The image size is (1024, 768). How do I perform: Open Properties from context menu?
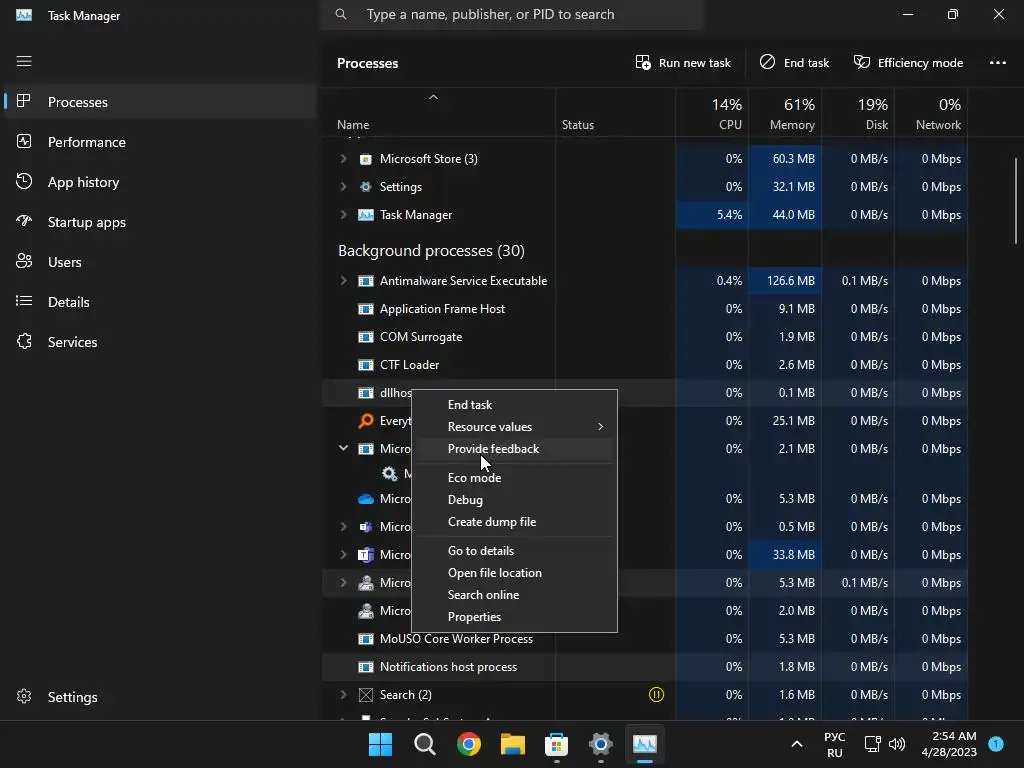click(x=514, y=617)
